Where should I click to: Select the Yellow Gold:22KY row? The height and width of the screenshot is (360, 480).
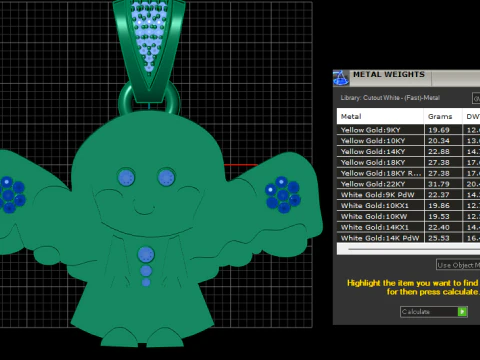(408, 184)
